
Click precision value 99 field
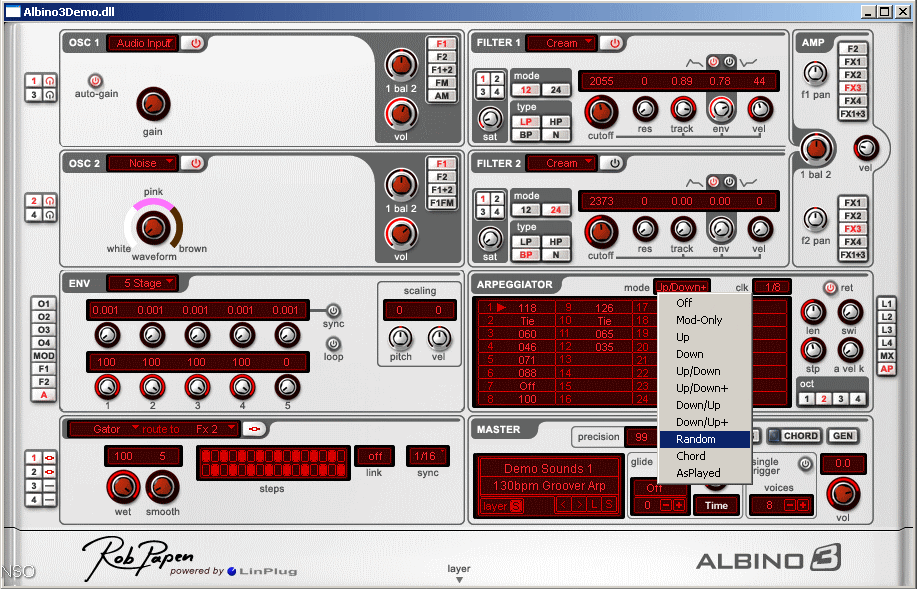click(641, 437)
